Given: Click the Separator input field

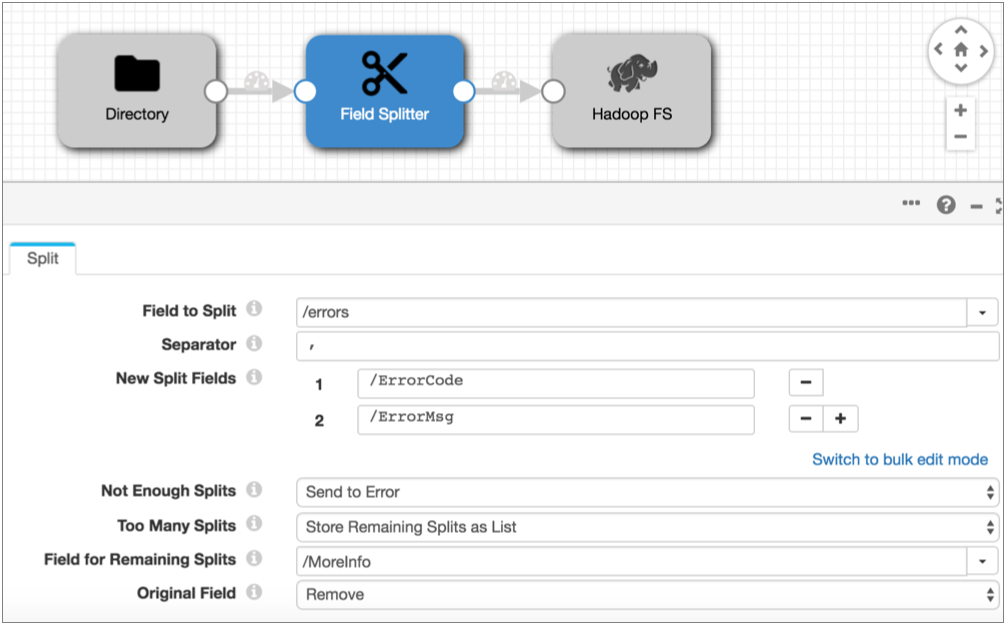Looking at the screenshot, I should coord(646,347).
